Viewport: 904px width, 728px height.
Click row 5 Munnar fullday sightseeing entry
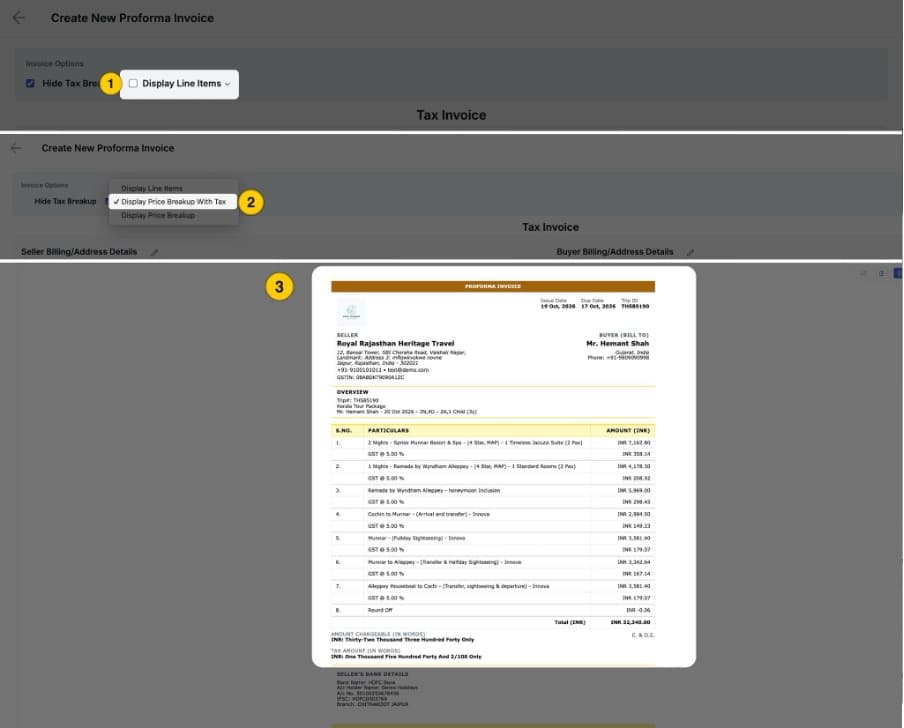[x=416, y=538]
